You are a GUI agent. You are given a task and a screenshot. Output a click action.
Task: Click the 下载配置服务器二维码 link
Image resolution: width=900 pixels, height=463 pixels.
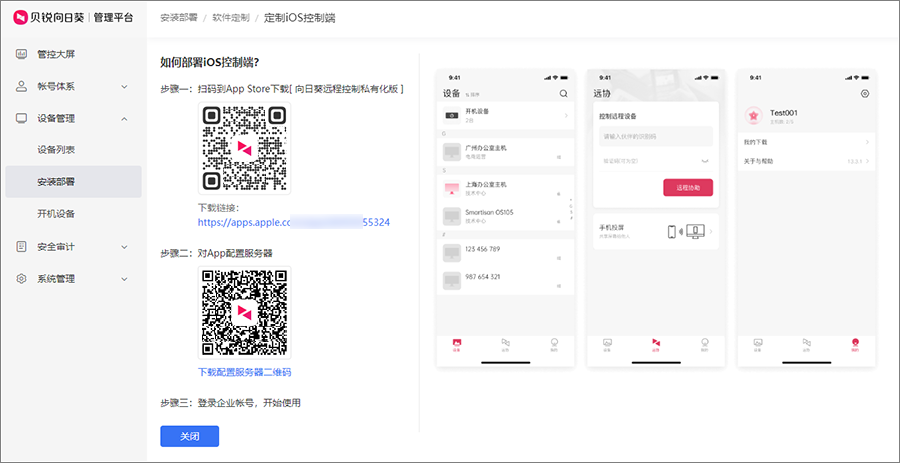point(245,372)
